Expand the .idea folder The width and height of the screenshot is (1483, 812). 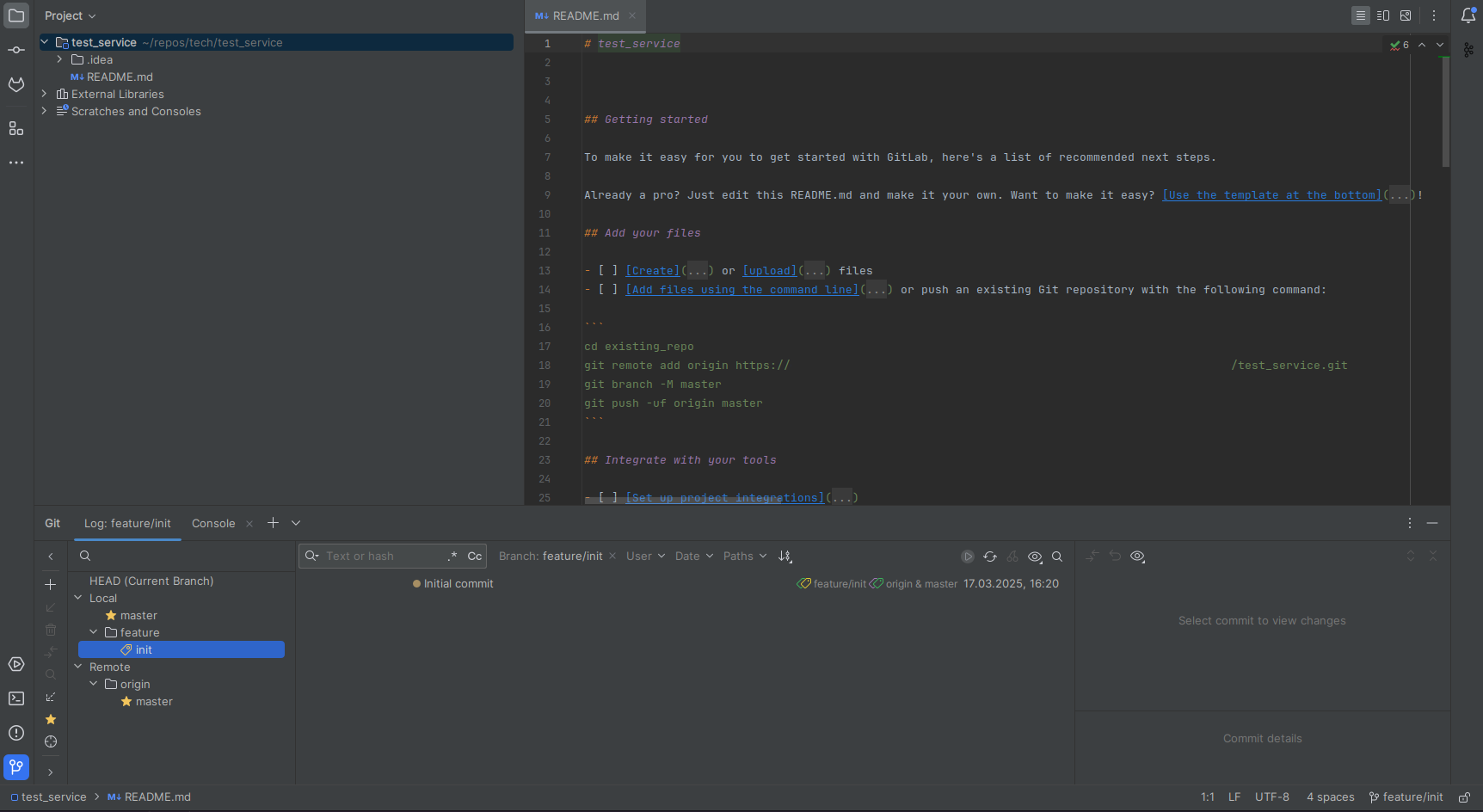point(59,59)
